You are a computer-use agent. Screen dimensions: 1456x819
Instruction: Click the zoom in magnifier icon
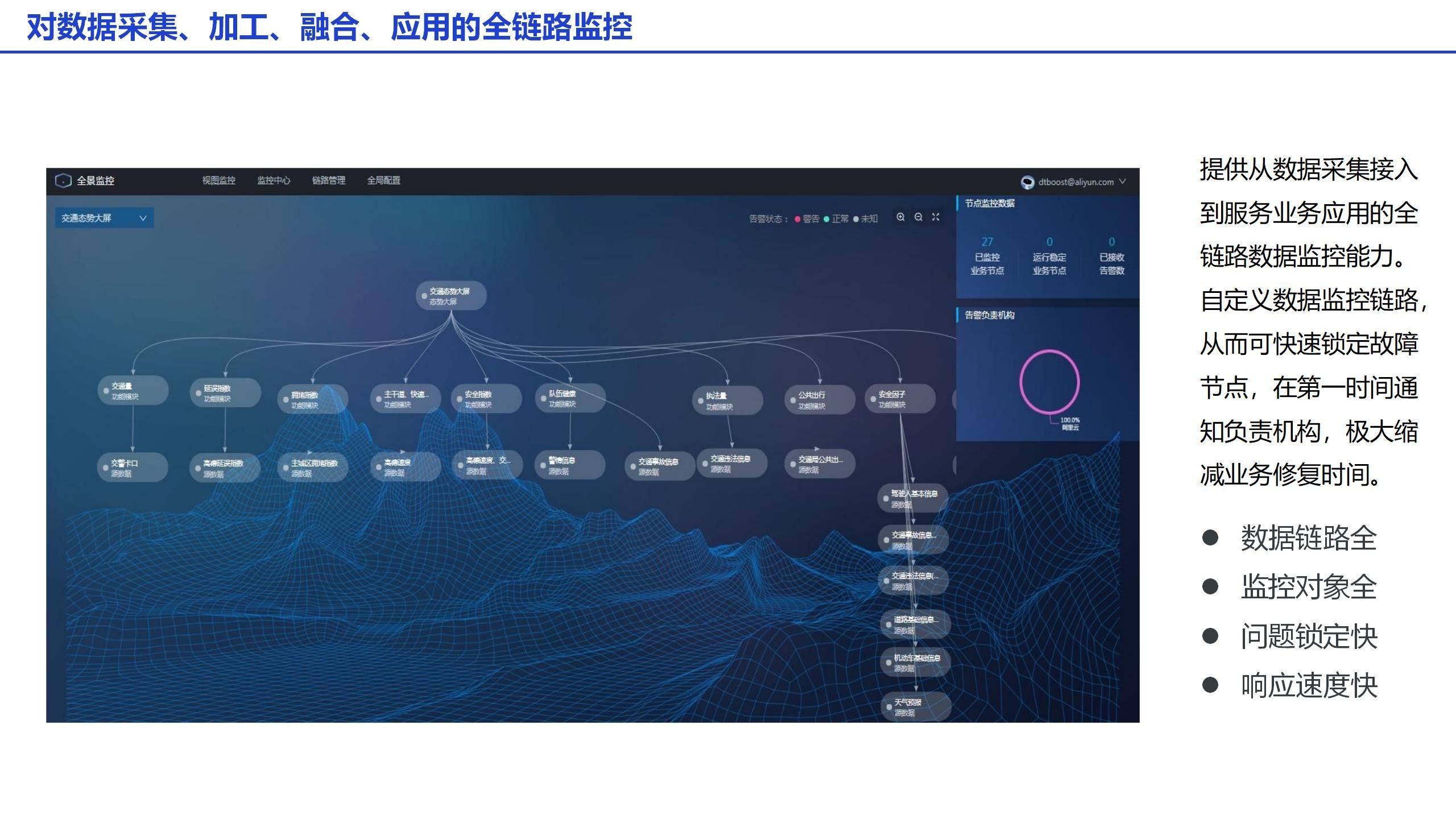900,217
